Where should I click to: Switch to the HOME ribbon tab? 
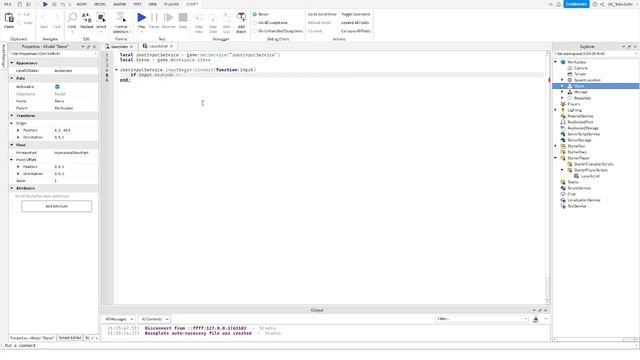click(82, 4)
